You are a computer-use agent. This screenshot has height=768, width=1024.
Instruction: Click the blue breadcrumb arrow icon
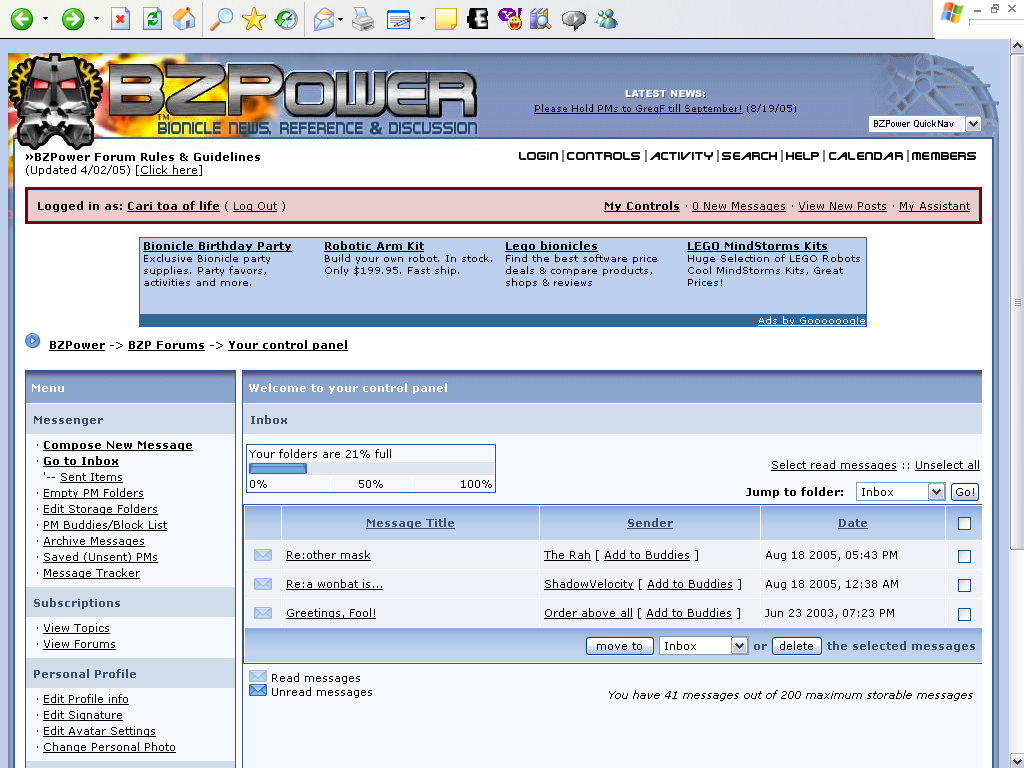(33, 341)
